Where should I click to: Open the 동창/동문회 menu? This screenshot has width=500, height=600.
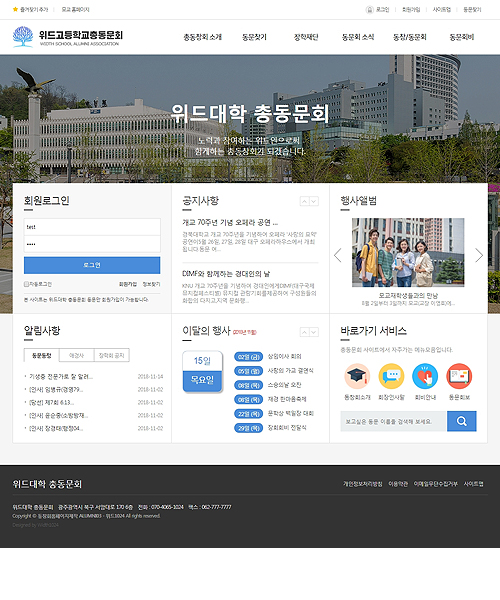[409, 37]
